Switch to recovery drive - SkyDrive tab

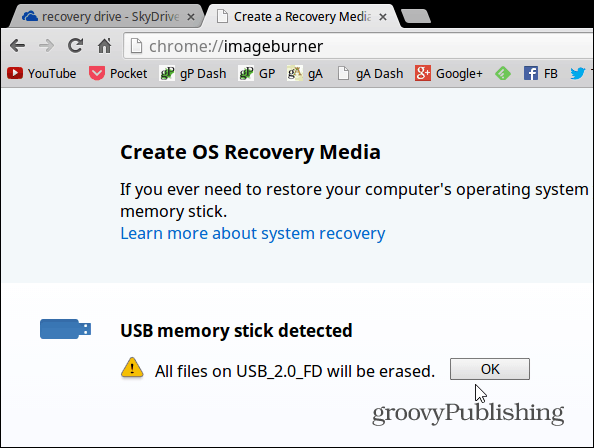(102, 17)
